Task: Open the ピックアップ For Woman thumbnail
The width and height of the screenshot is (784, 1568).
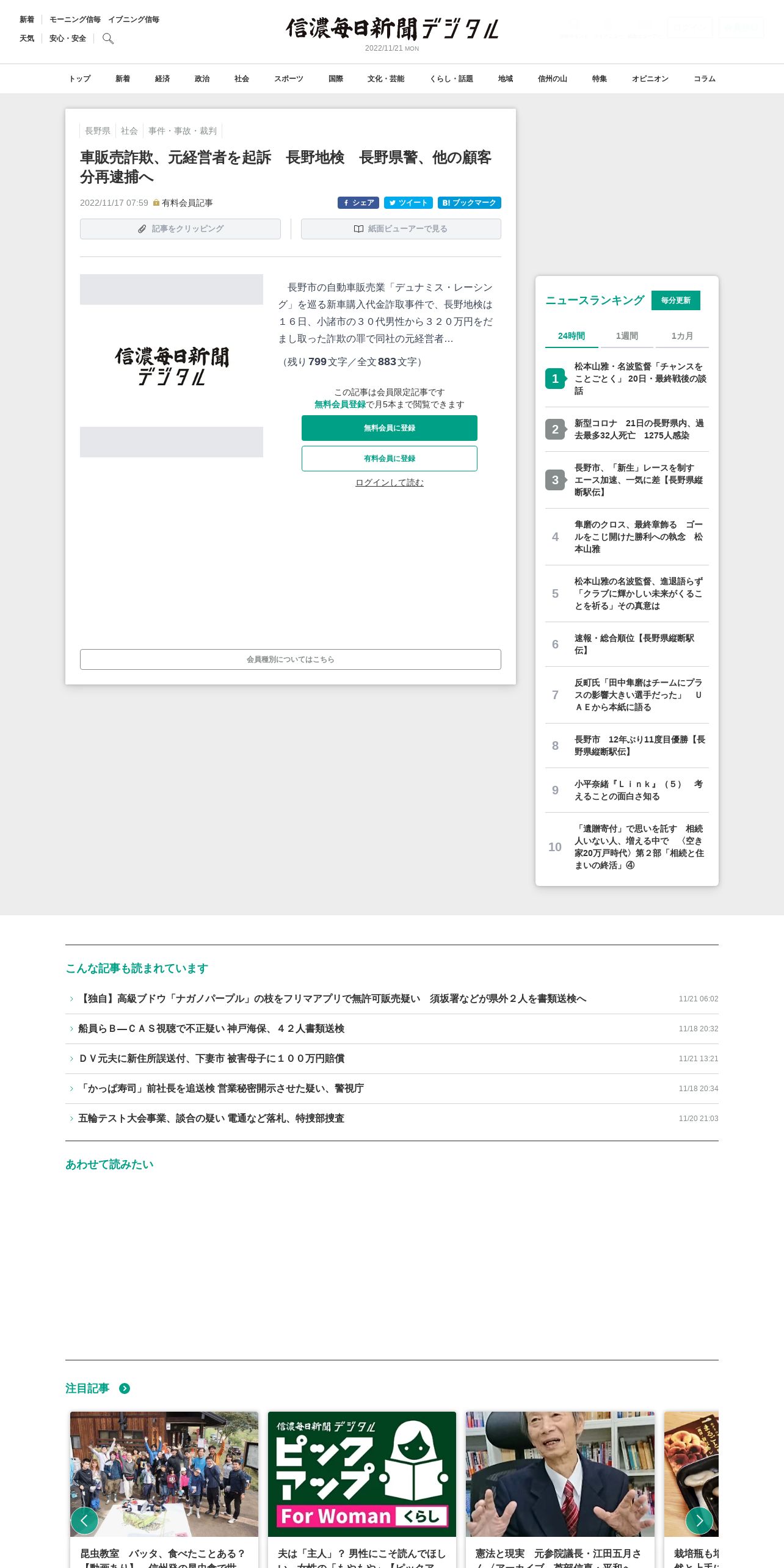Action: click(x=362, y=1474)
